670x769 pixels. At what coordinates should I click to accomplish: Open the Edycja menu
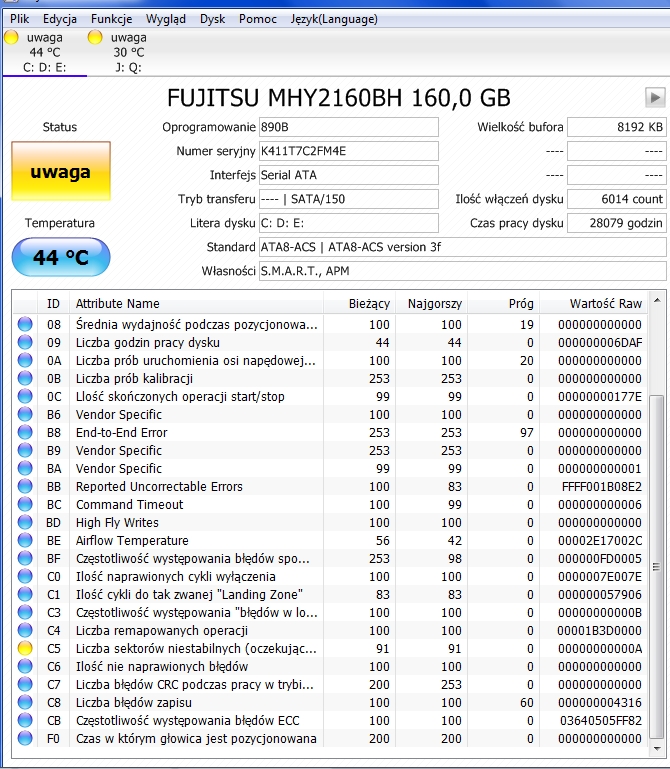click(x=60, y=19)
